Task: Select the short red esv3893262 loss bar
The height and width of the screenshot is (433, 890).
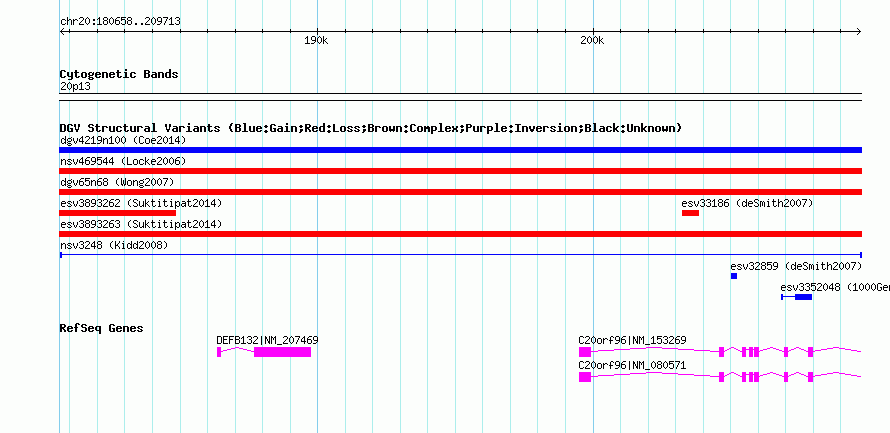Action: click(x=117, y=213)
